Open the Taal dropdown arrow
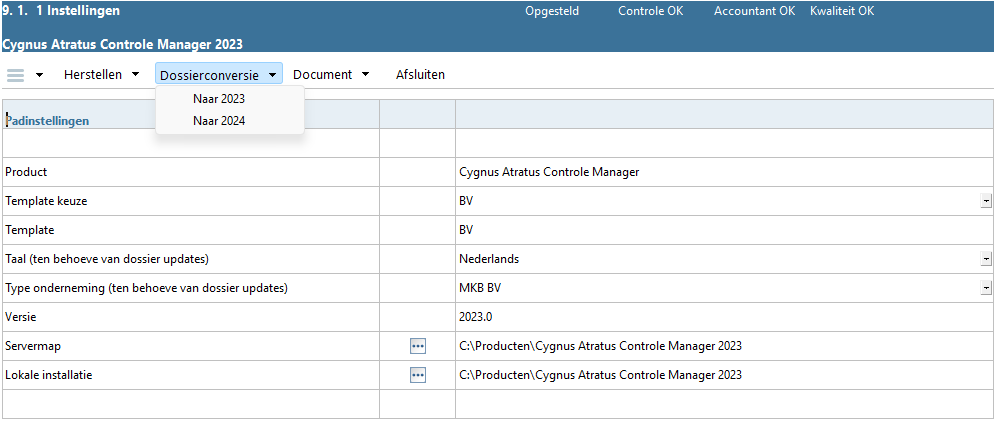Image resolution: width=994 pixels, height=421 pixels. pyautogui.click(x=986, y=259)
